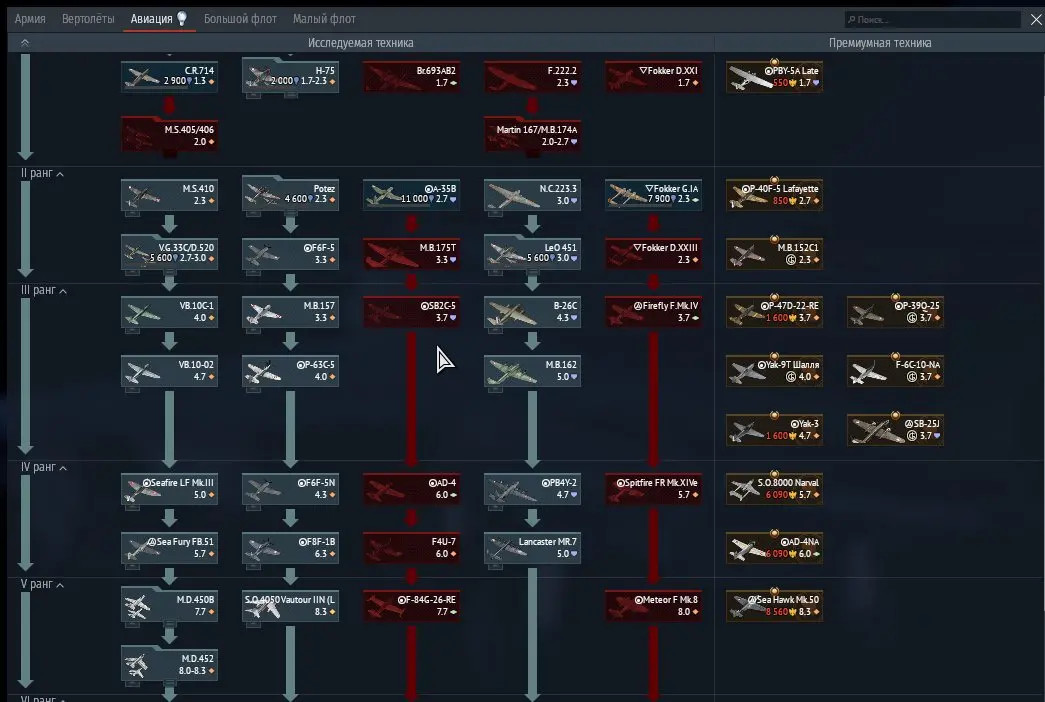Select the P-63C-5 card

[x=290, y=371]
